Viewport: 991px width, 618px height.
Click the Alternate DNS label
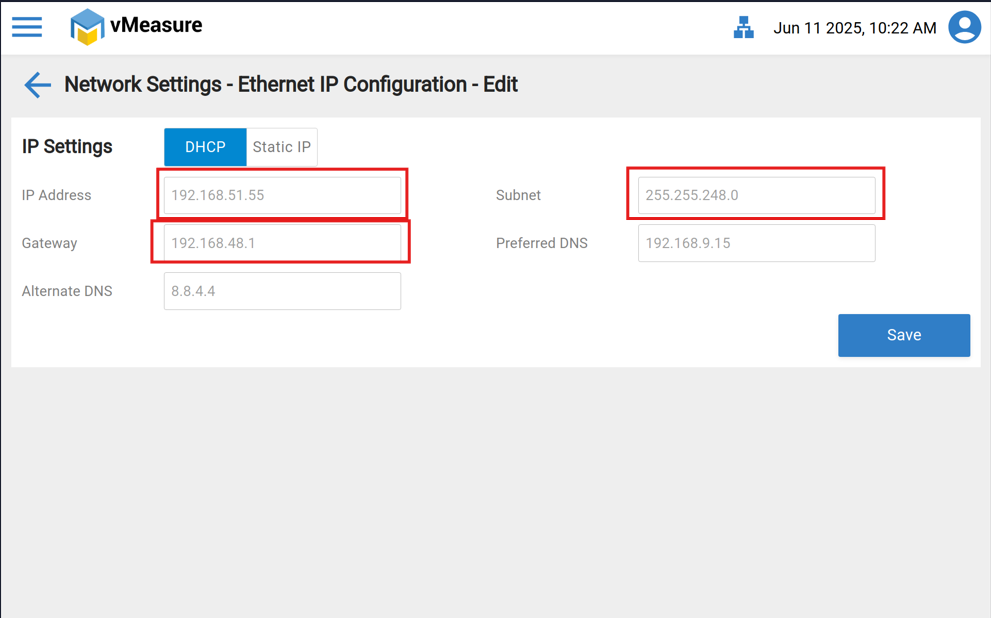coord(67,291)
